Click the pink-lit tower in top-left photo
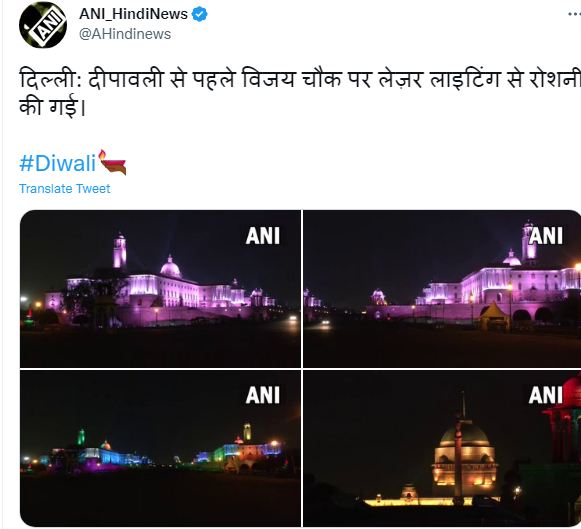 coord(120,250)
